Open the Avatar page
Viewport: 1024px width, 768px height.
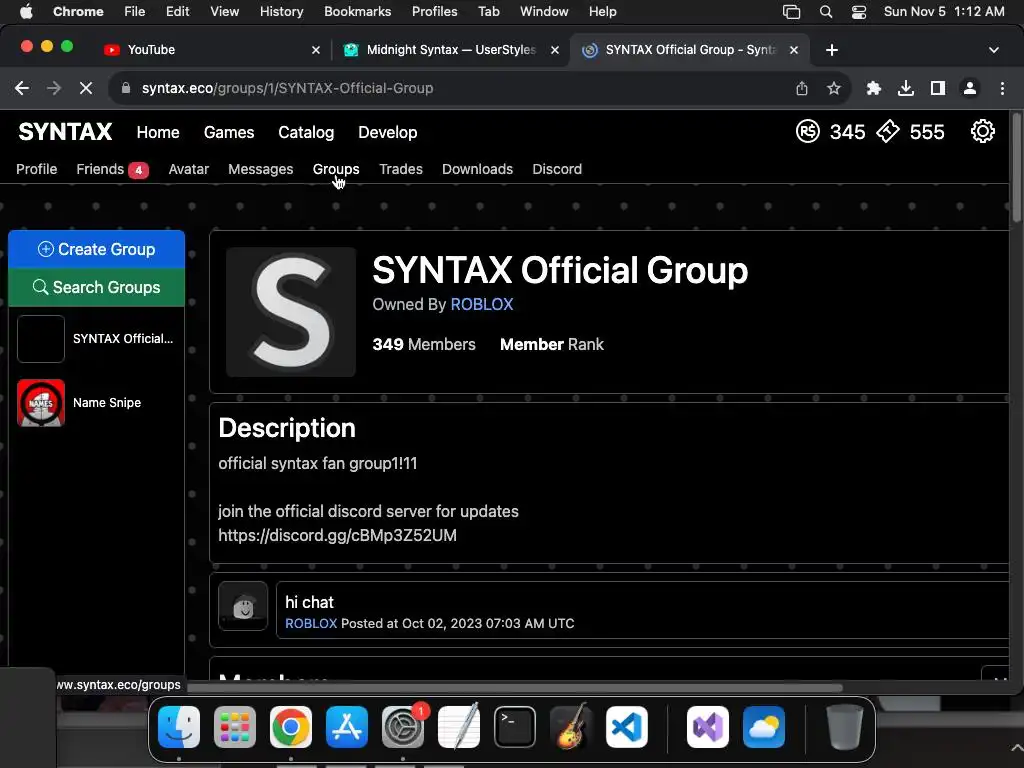(x=189, y=169)
